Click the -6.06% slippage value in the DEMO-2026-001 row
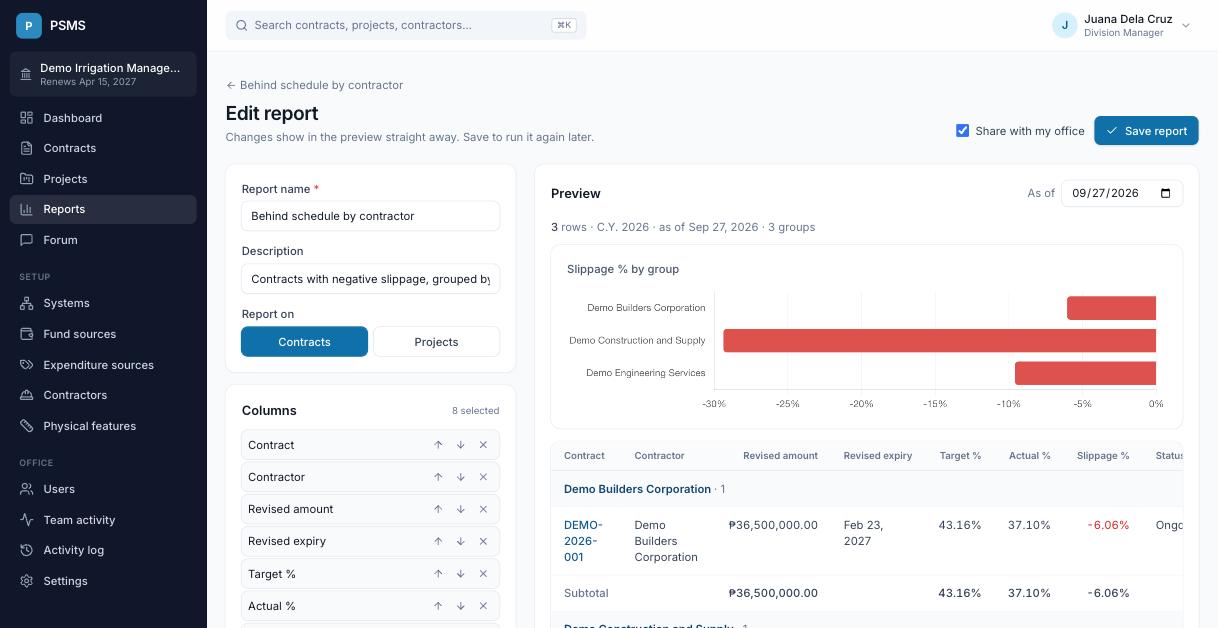1218x628 pixels. 1108,525
